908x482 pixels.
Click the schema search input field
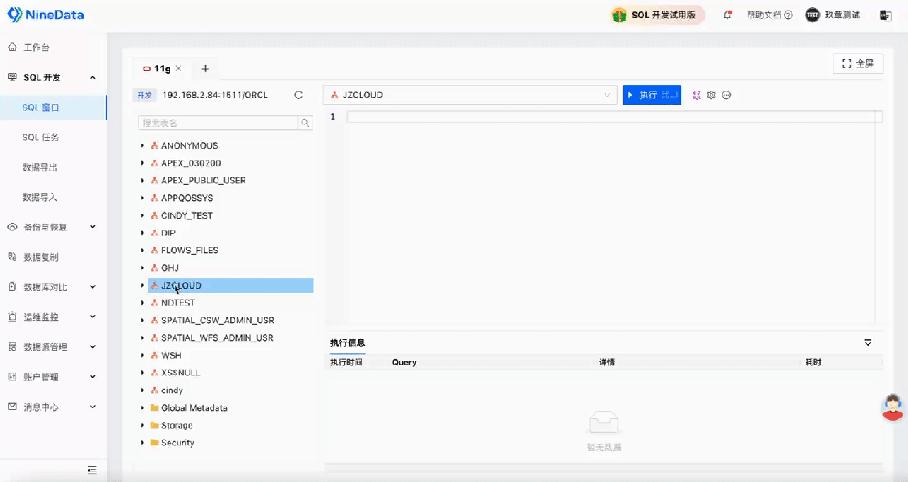click(218, 123)
